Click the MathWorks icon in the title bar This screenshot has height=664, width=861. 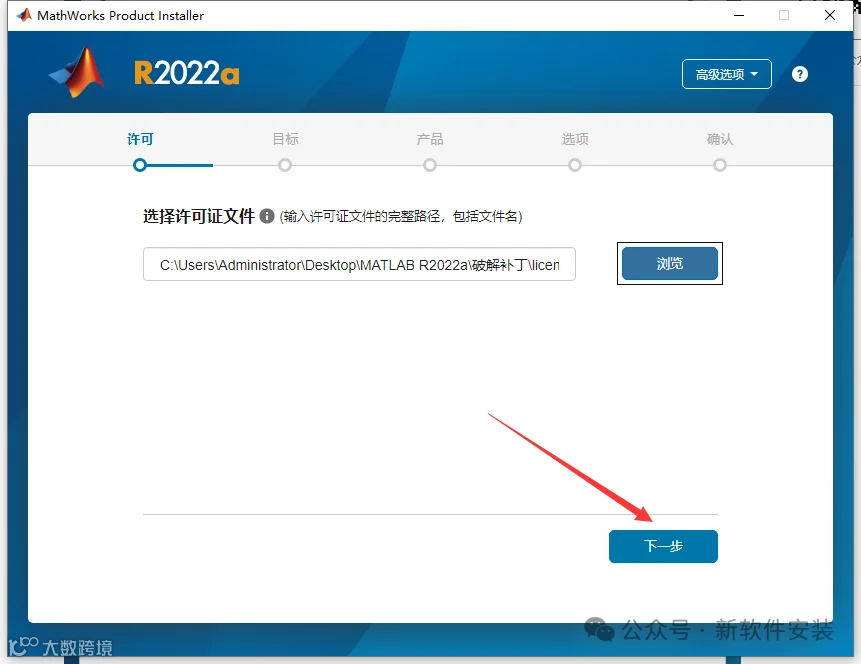(24, 15)
